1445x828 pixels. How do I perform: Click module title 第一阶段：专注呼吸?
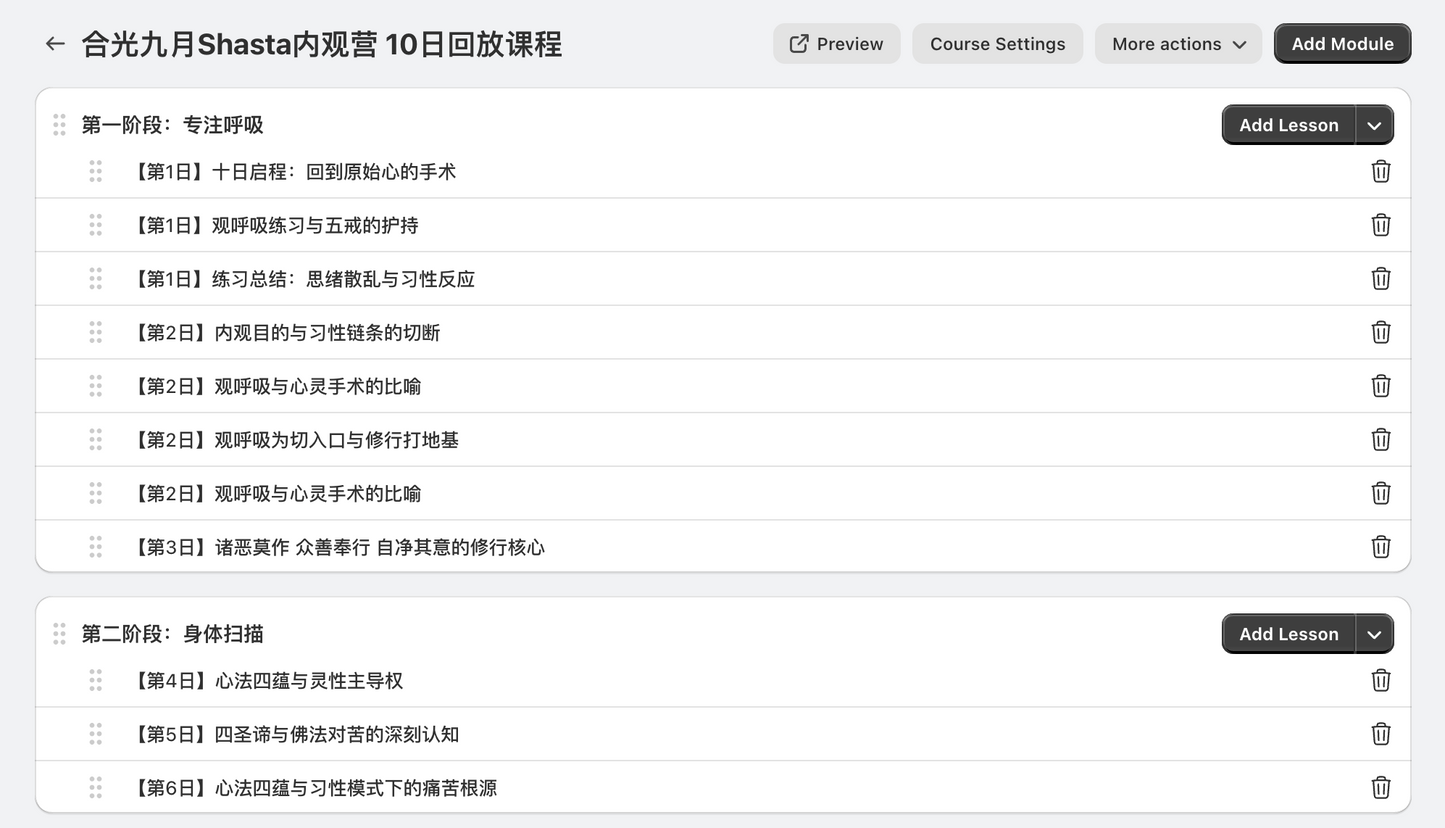pos(172,125)
